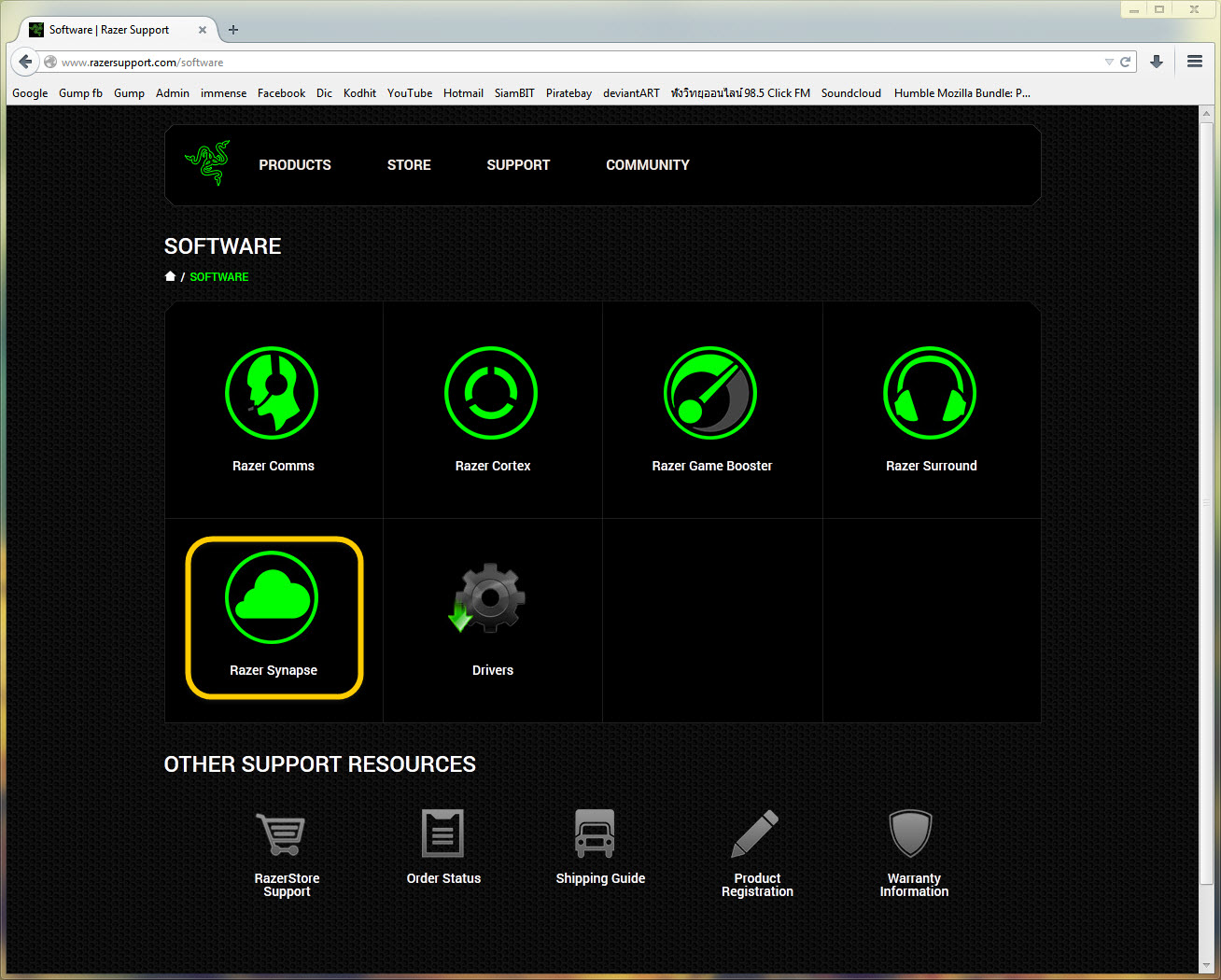Viewport: 1221px width, 980px height.
Task: Click the Shipping Guide text link
Action: click(600, 878)
